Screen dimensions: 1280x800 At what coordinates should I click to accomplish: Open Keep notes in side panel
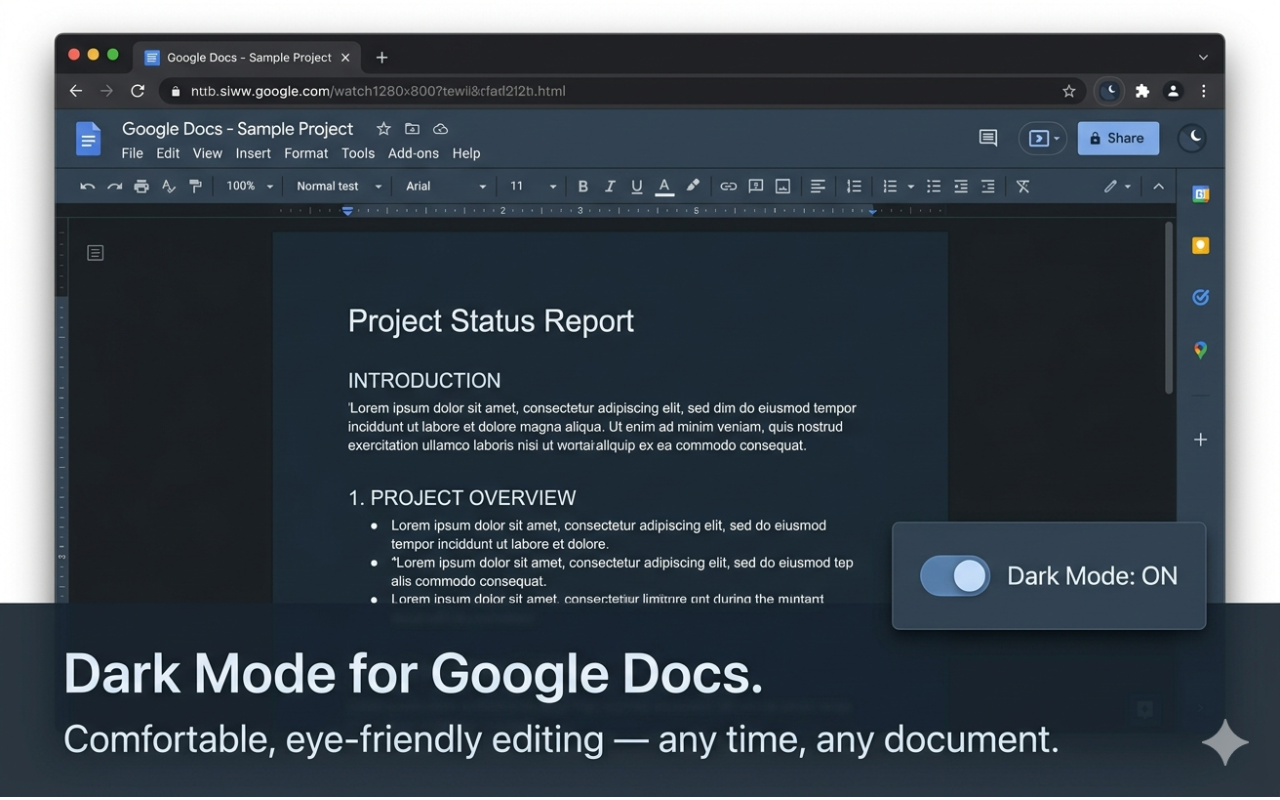pyautogui.click(x=1201, y=245)
